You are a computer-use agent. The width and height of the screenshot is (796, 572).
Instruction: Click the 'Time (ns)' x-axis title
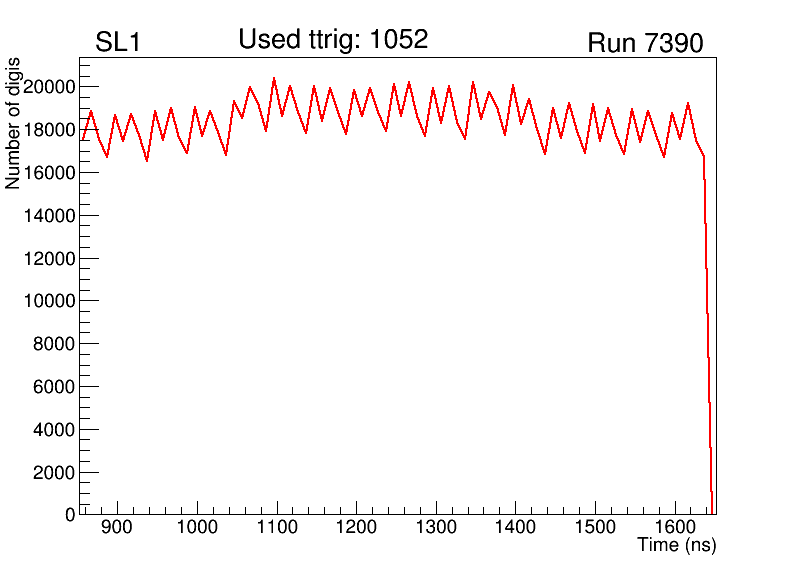tap(677, 545)
